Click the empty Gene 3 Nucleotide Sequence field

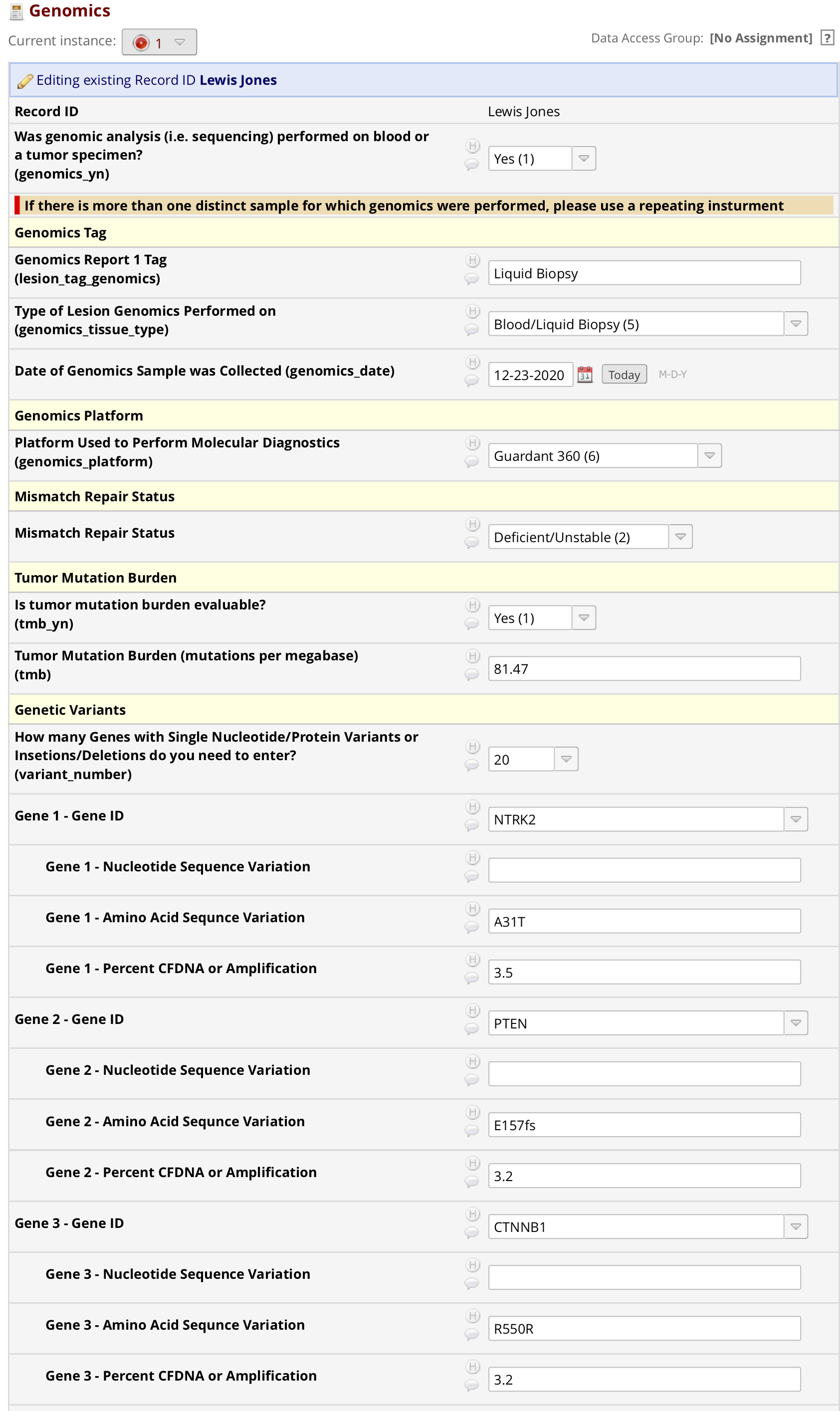pos(644,1277)
